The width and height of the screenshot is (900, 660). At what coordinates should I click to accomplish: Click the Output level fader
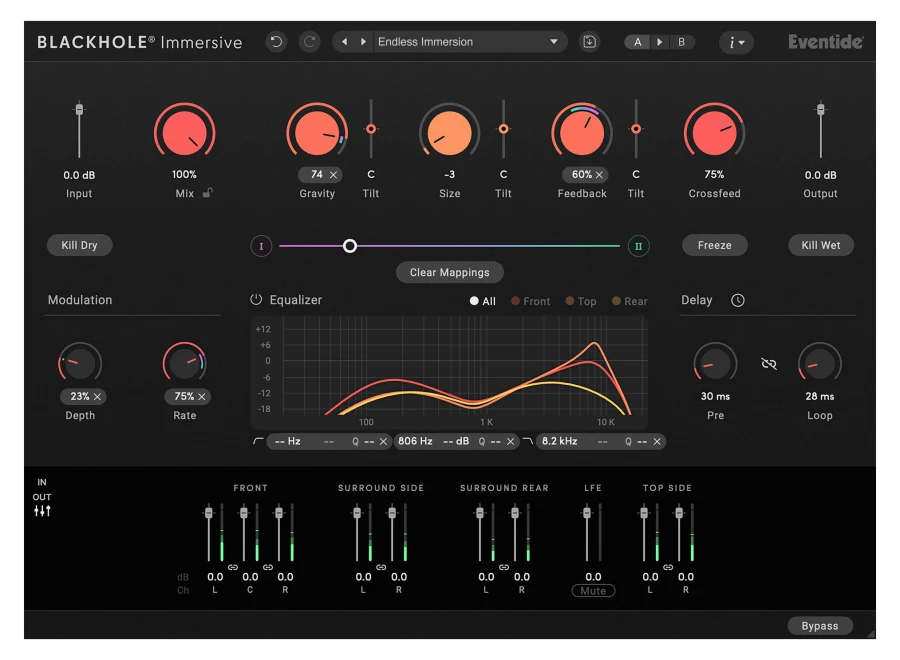(x=821, y=109)
